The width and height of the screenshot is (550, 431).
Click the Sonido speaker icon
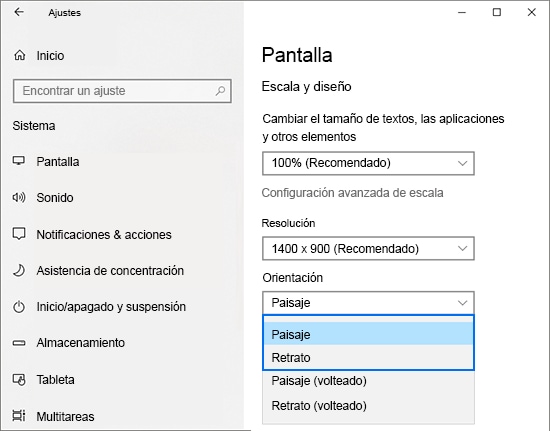coord(19,197)
